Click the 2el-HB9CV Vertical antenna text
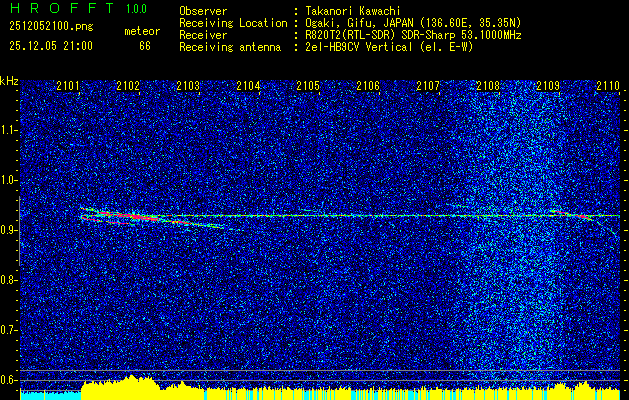Image resolution: width=629 pixels, height=400 pixels. click(389, 47)
